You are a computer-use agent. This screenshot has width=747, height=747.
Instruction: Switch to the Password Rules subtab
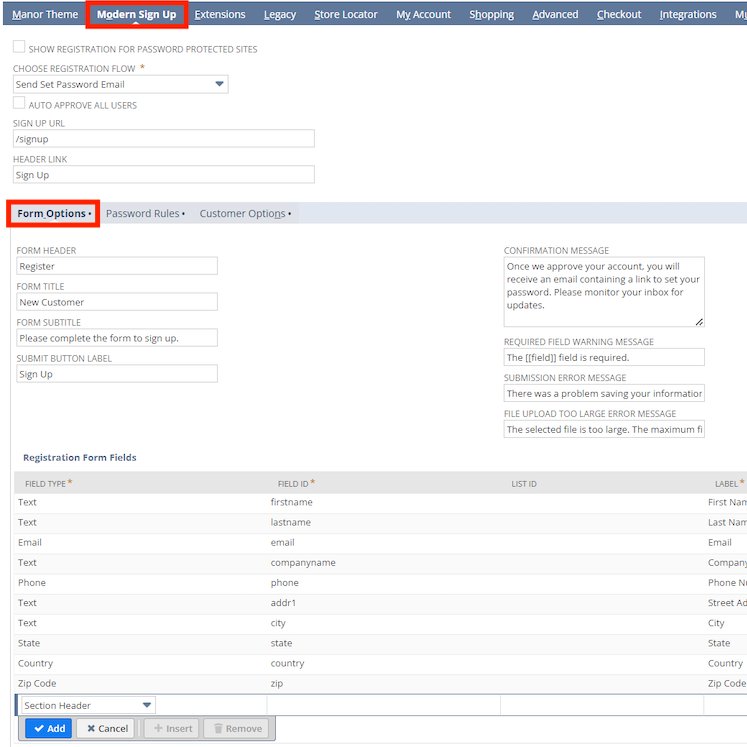point(145,213)
